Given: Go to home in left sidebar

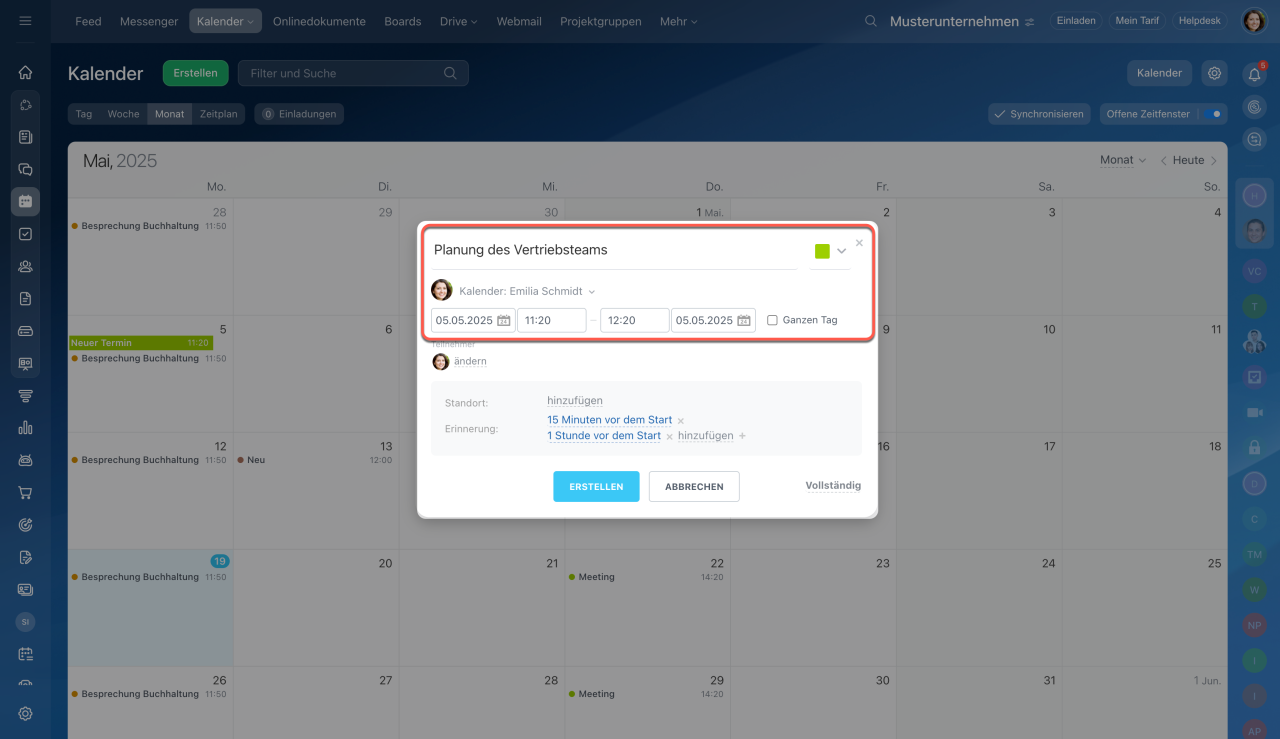Looking at the screenshot, I should pos(25,72).
